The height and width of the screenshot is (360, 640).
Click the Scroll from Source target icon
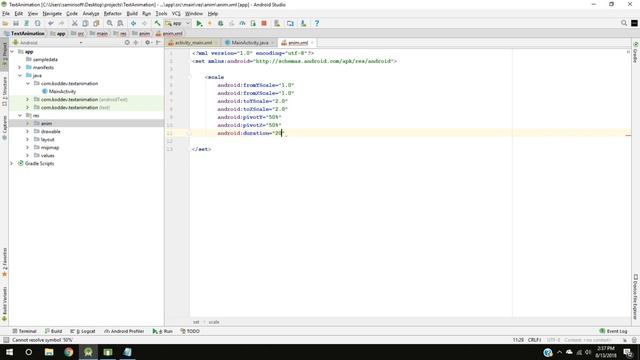(127, 42)
